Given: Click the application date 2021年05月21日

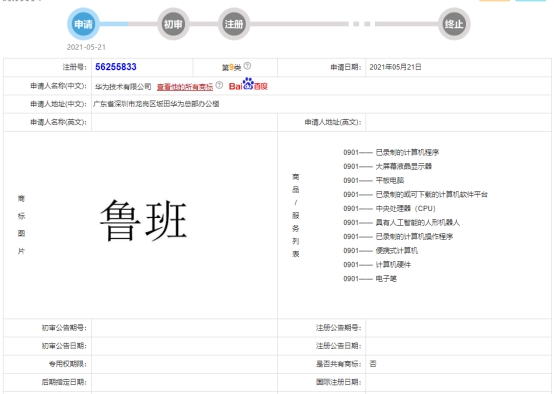Looking at the screenshot, I should 395,67.
